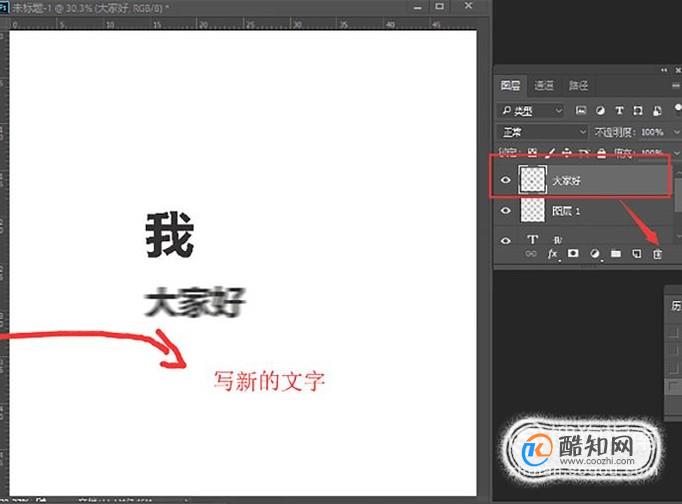The height and width of the screenshot is (504, 682).
Task: Filter layers by pixel layer type icon
Action: point(581,110)
